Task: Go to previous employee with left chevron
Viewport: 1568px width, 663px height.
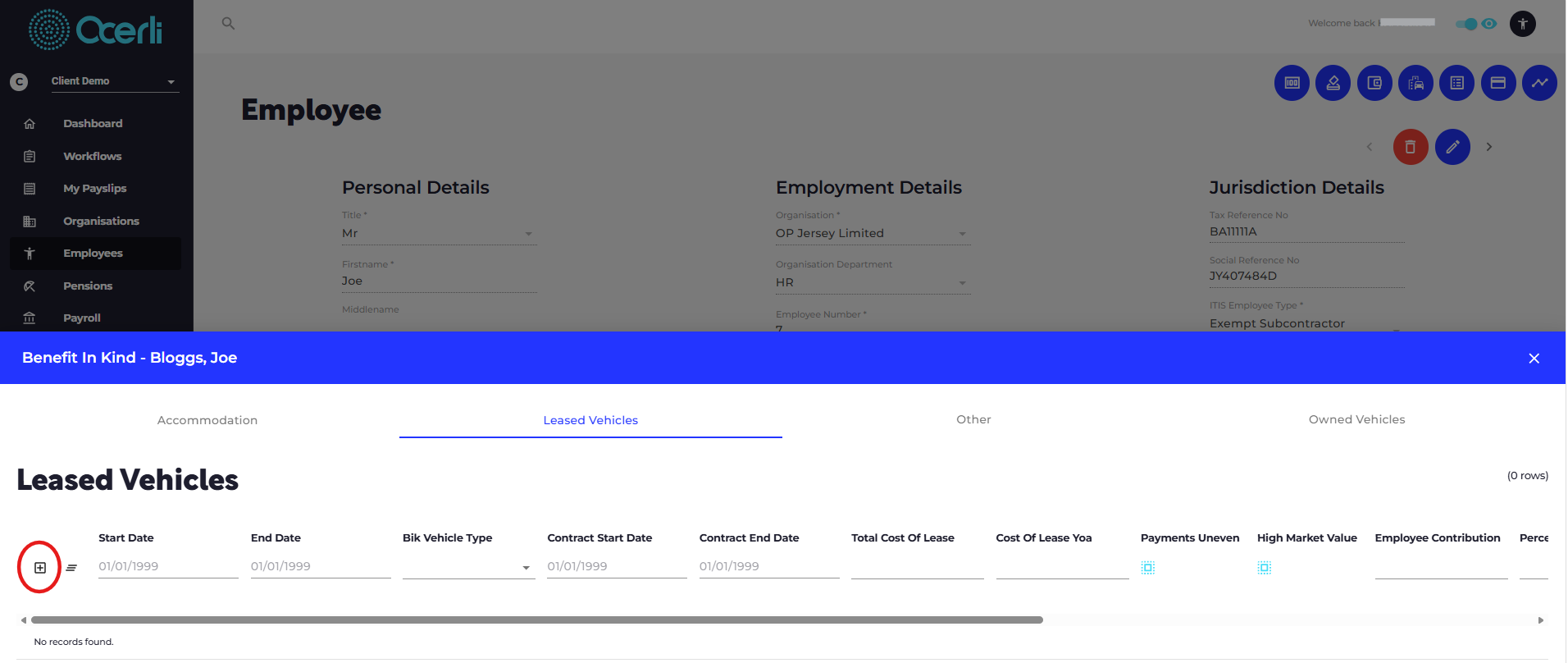Action: (1369, 147)
